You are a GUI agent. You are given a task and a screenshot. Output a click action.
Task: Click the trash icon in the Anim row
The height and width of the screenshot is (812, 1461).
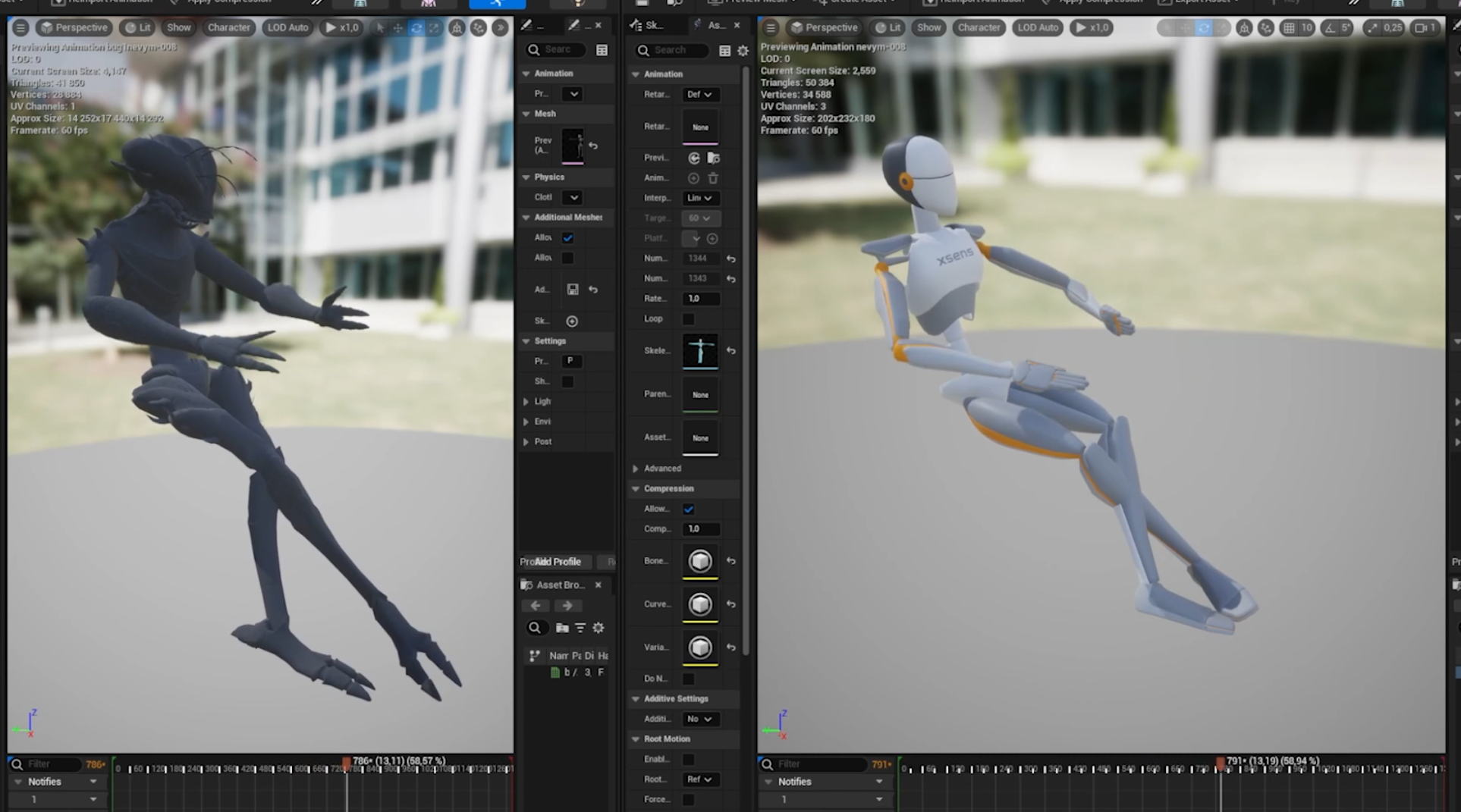coord(713,178)
